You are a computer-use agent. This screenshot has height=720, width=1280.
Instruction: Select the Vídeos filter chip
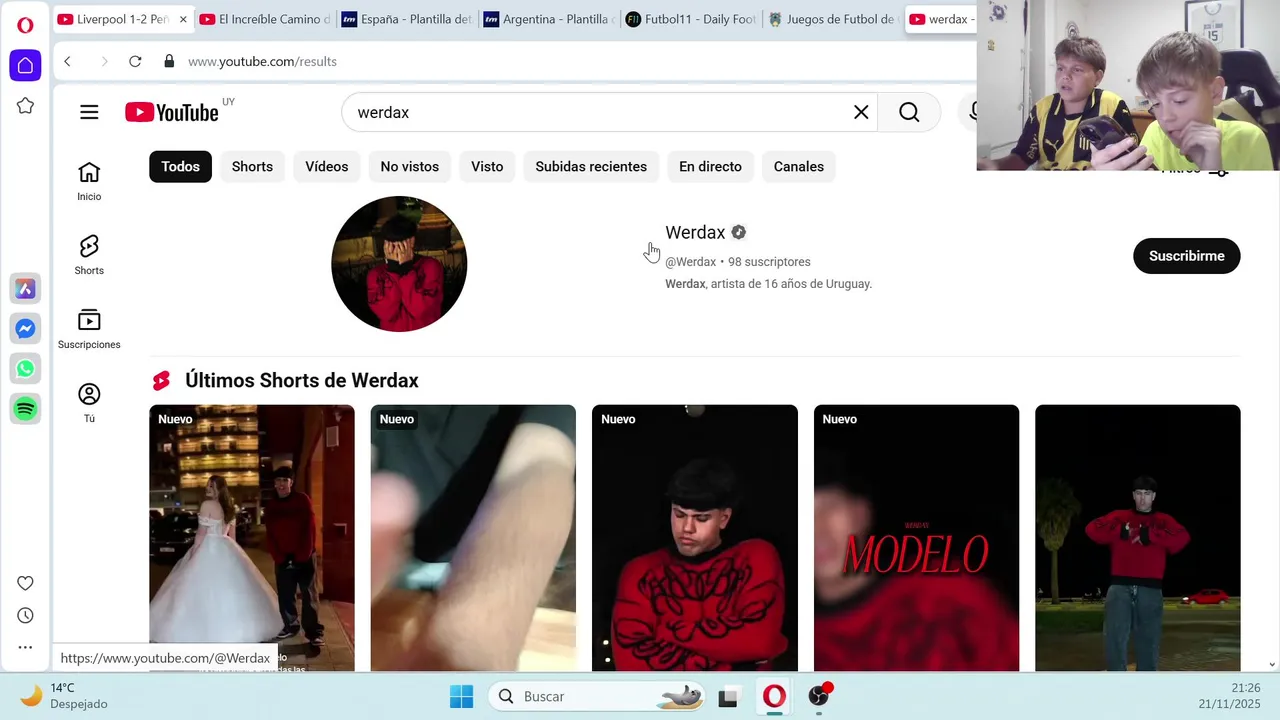pos(327,166)
